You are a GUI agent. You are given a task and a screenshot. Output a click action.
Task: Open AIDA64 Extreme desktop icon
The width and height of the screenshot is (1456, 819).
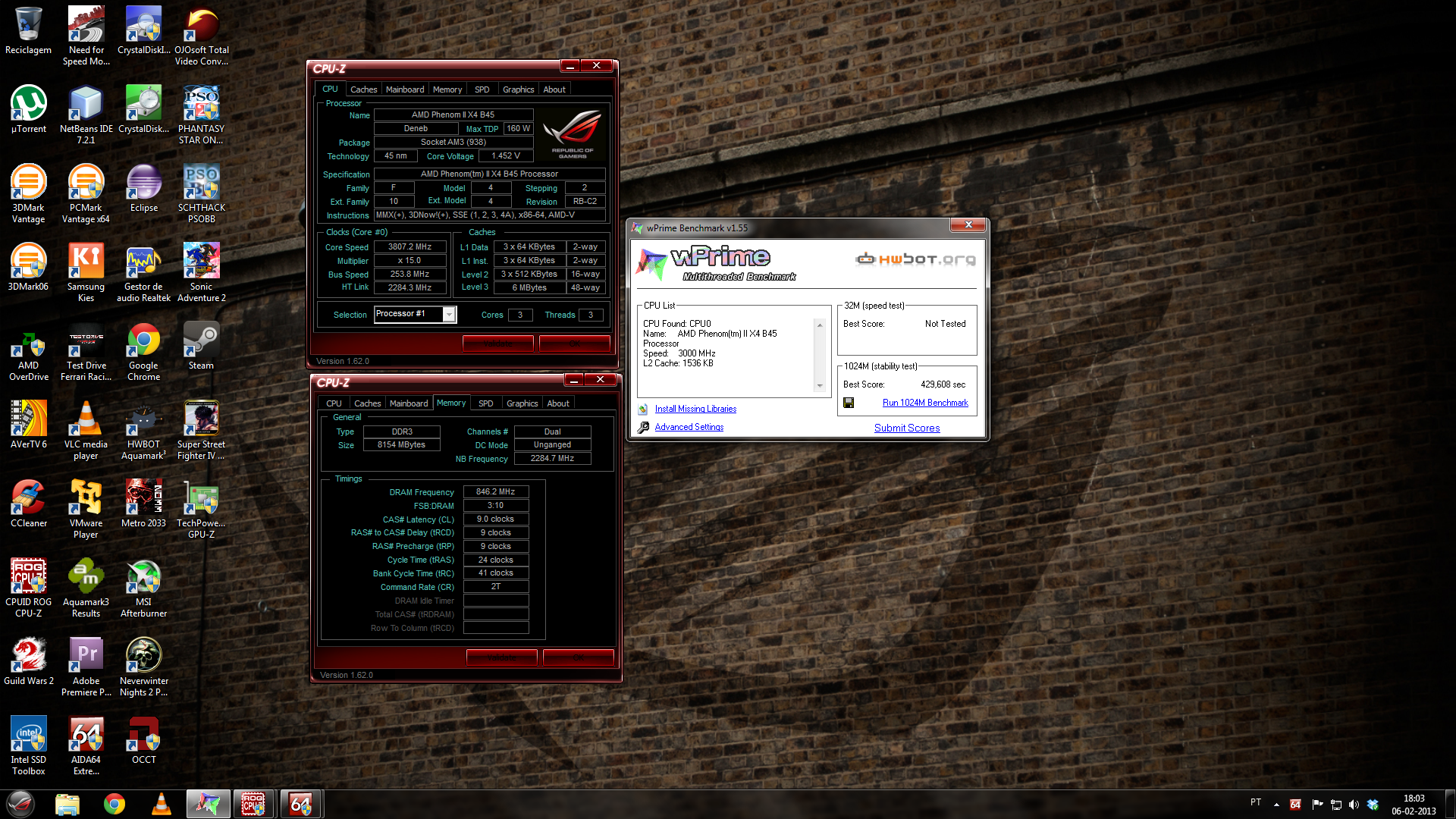[86, 745]
